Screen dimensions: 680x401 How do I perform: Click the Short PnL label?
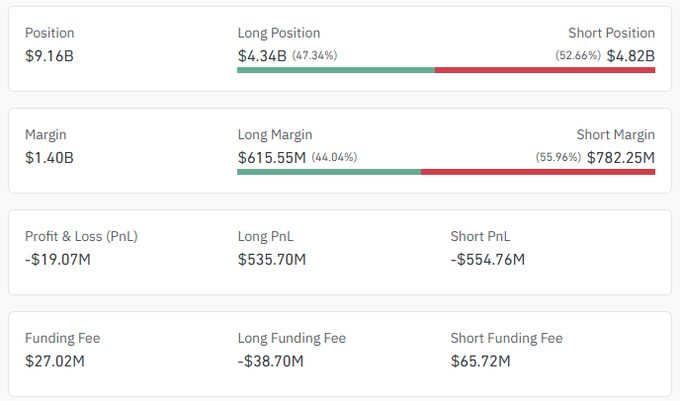(480, 236)
